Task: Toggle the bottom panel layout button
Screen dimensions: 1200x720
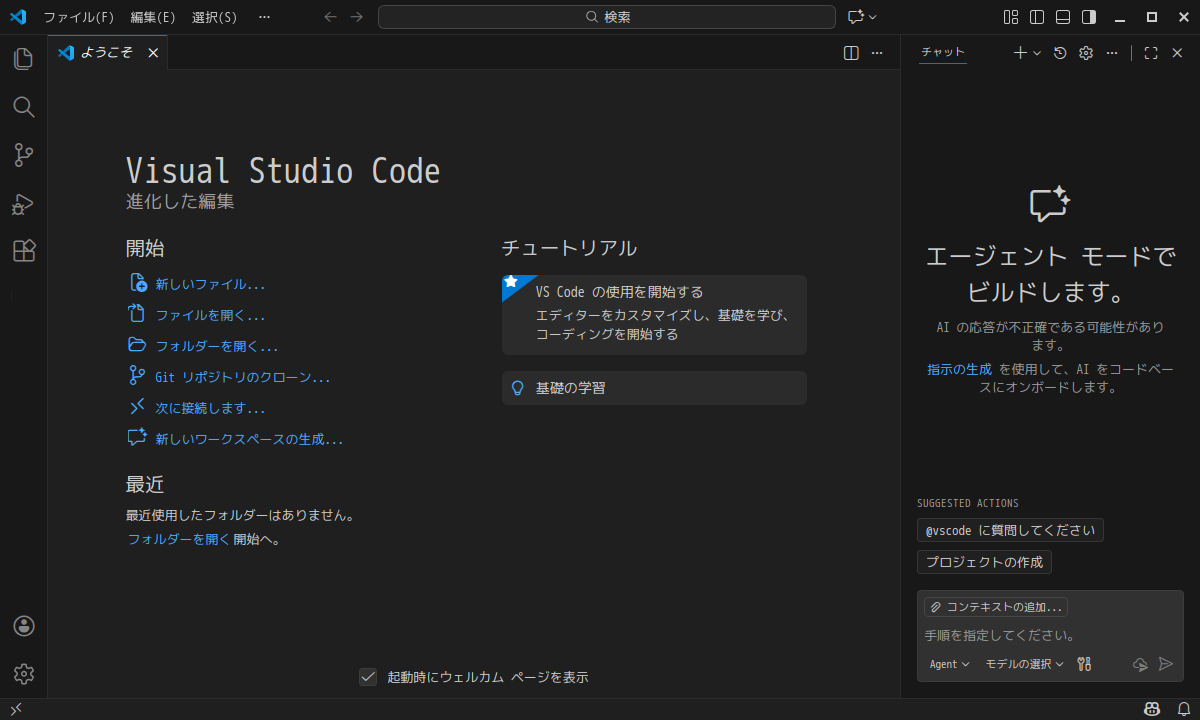Action: point(1063,17)
